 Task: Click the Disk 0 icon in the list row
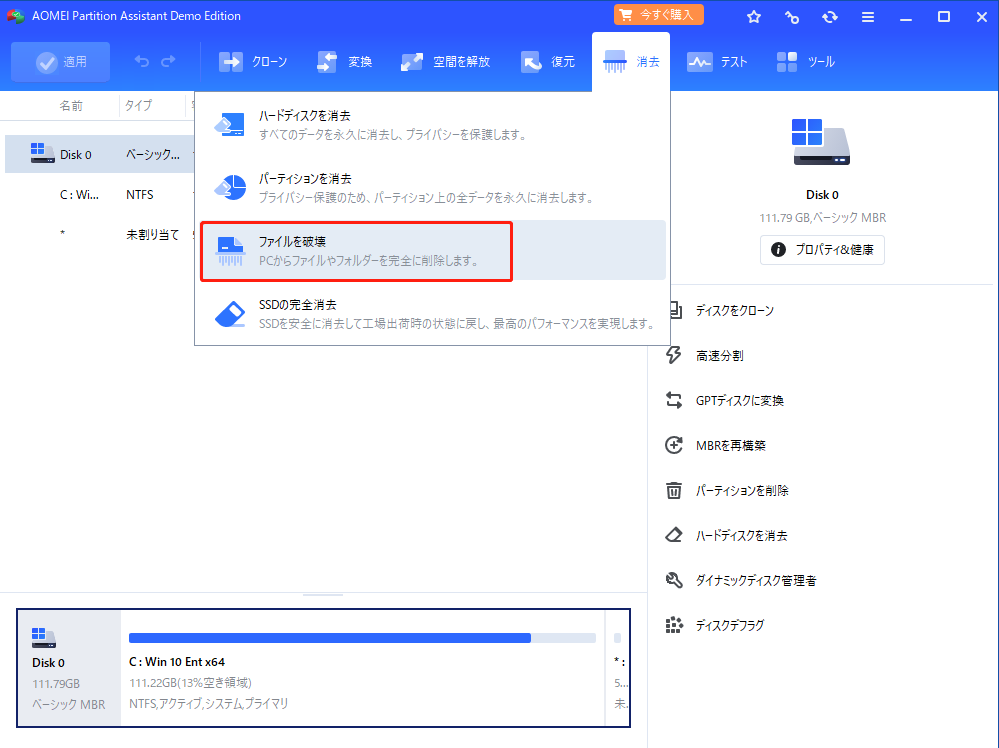(x=42, y=154)
